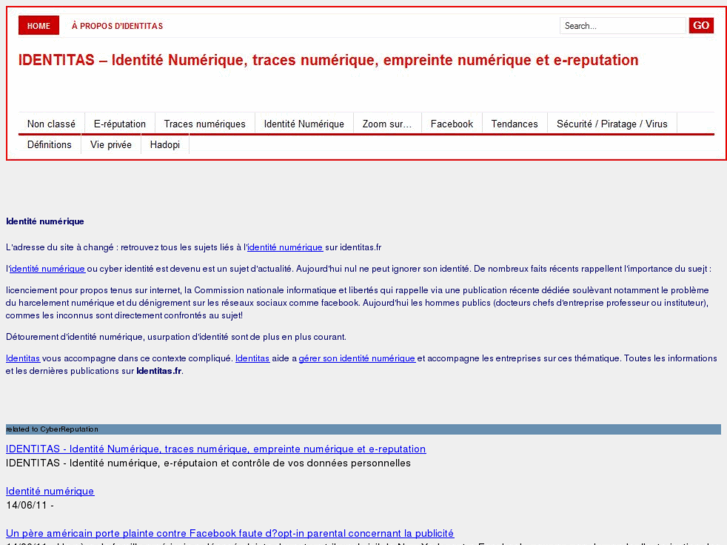The height and width of the screenshot is (545, 727).
Task: Open the Vie privée category tab
Action: (111, 145)
